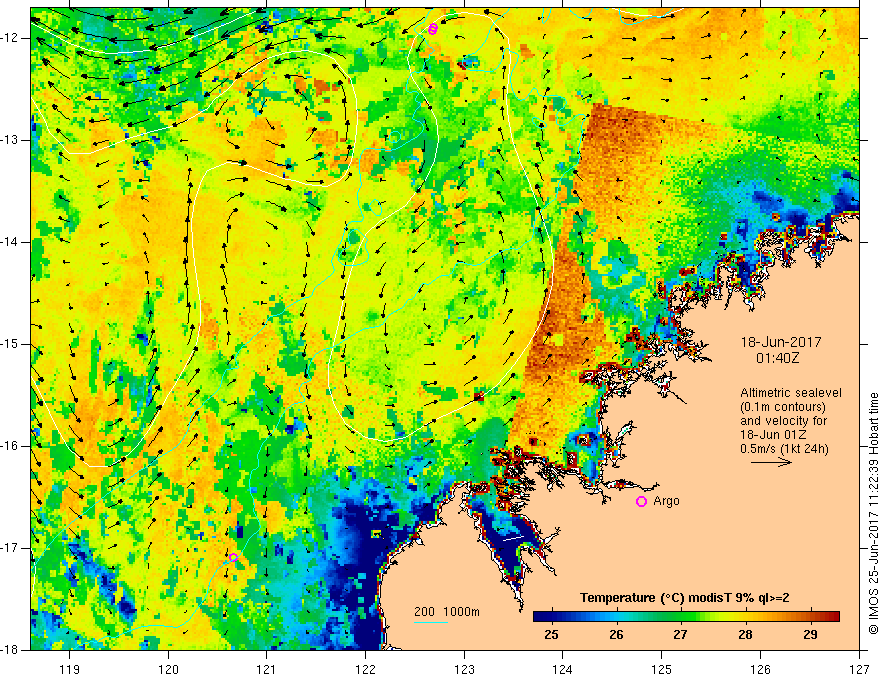Viewport: 880px width, 680px height.
Task: Click the -18 latitude axis label
Action: pyautogui.click(x=11, y=650)
